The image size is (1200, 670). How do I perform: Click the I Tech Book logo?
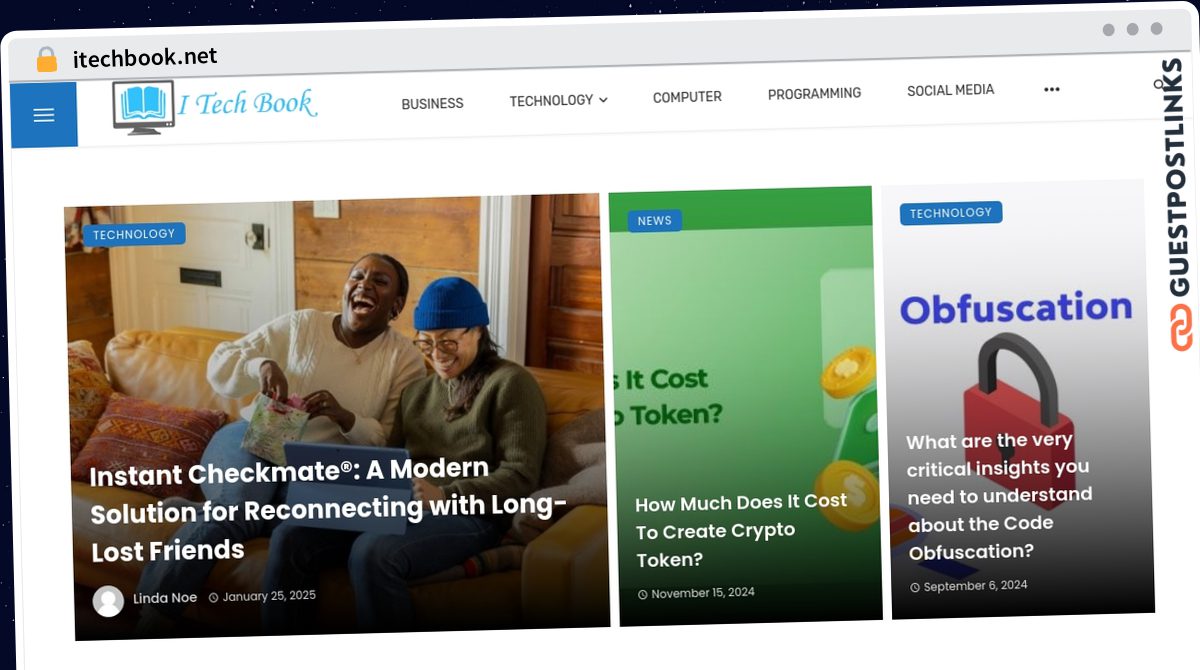(x=215, y=106)
